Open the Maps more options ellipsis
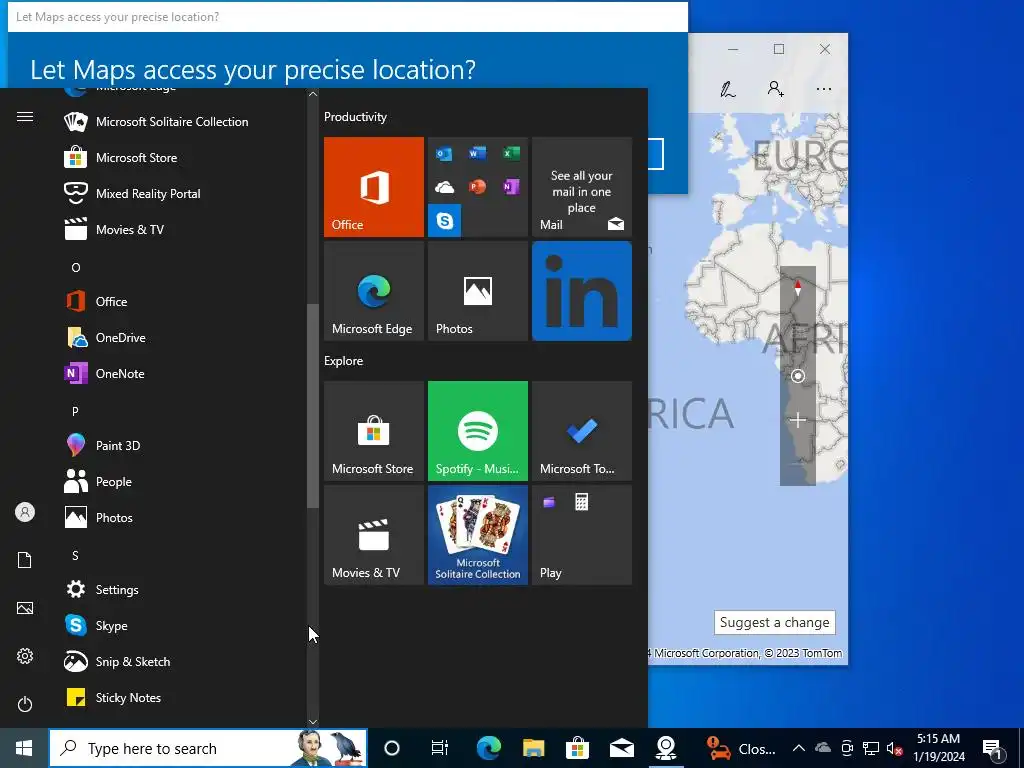Viewport: 1024px width, 768px height. (x=824, y=89)
